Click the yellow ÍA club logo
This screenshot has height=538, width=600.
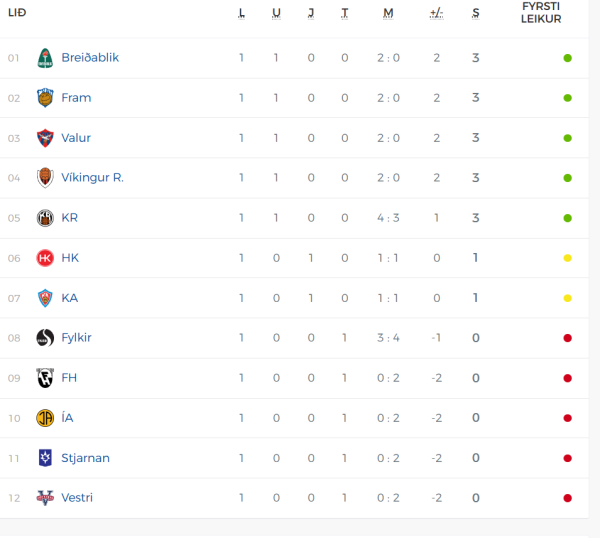[45, 418]
